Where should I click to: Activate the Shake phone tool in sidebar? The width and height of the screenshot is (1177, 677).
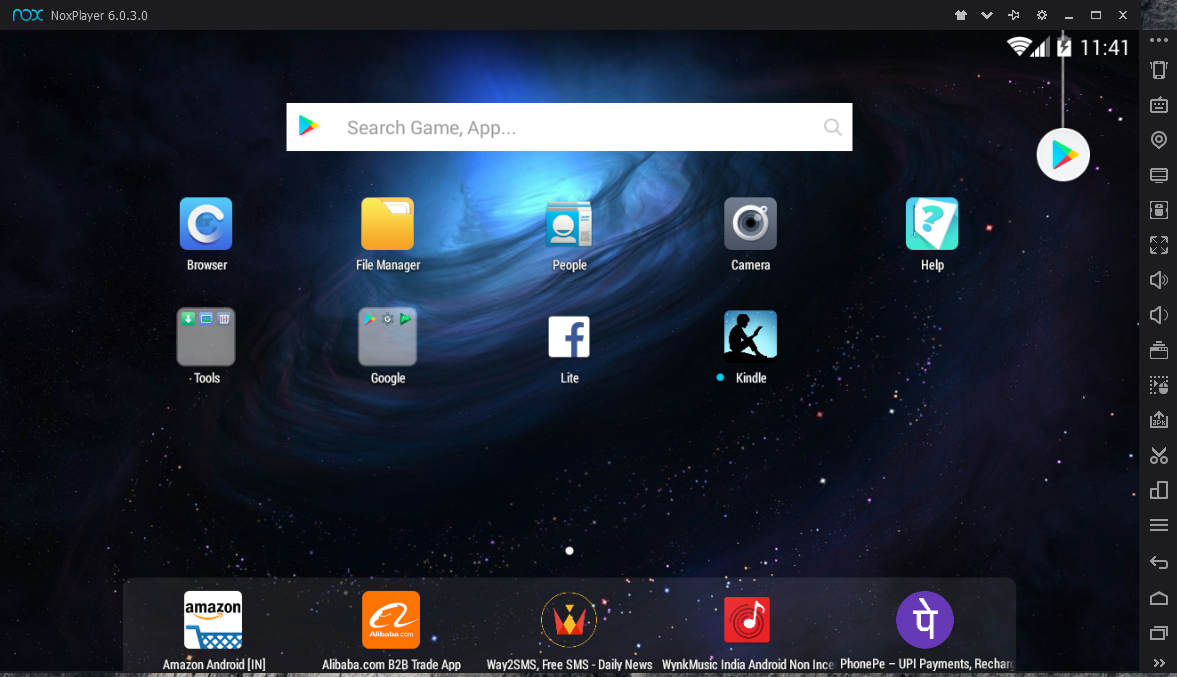pyautogui.click(x=1159, y=70)
